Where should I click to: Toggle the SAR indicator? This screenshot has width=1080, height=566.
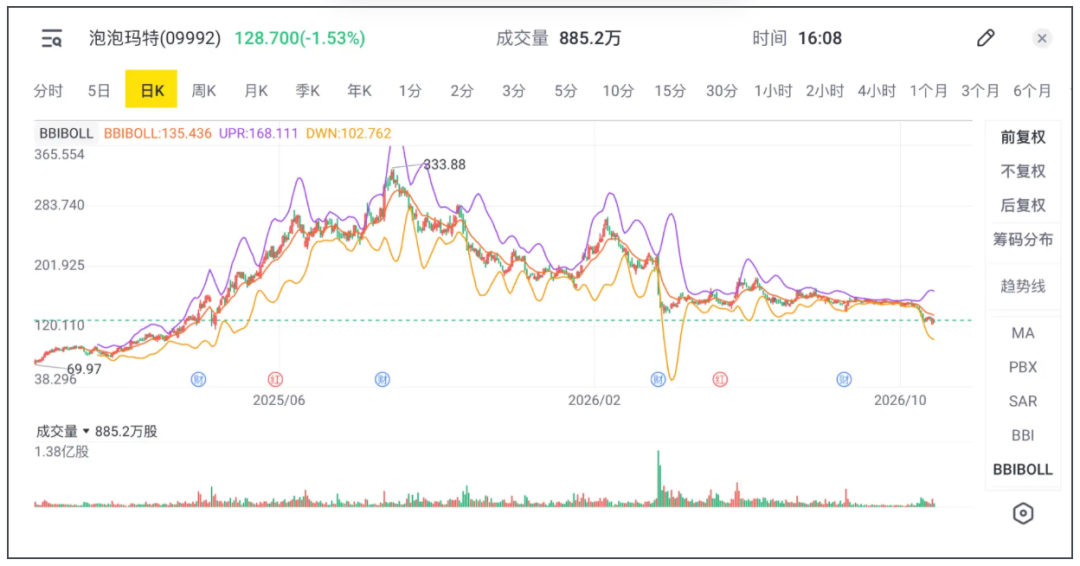coord(1023,401)
